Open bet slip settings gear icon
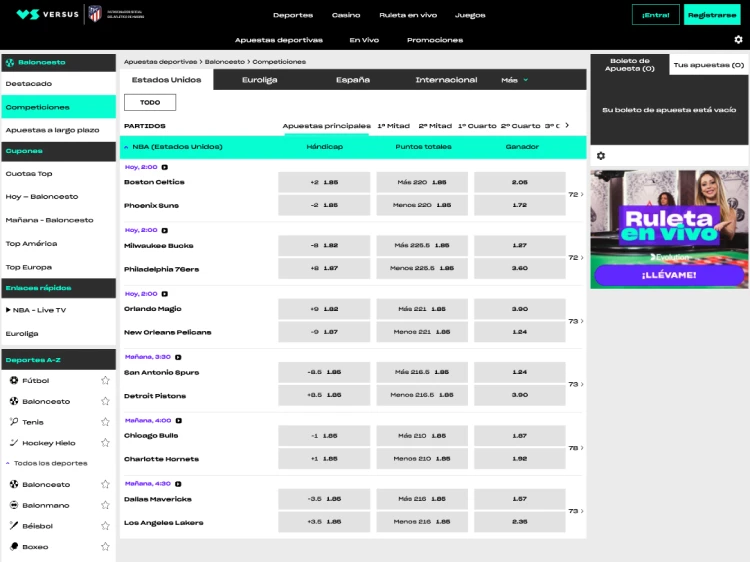Screen dimensions: 750x562 click(x=600, y=156)
